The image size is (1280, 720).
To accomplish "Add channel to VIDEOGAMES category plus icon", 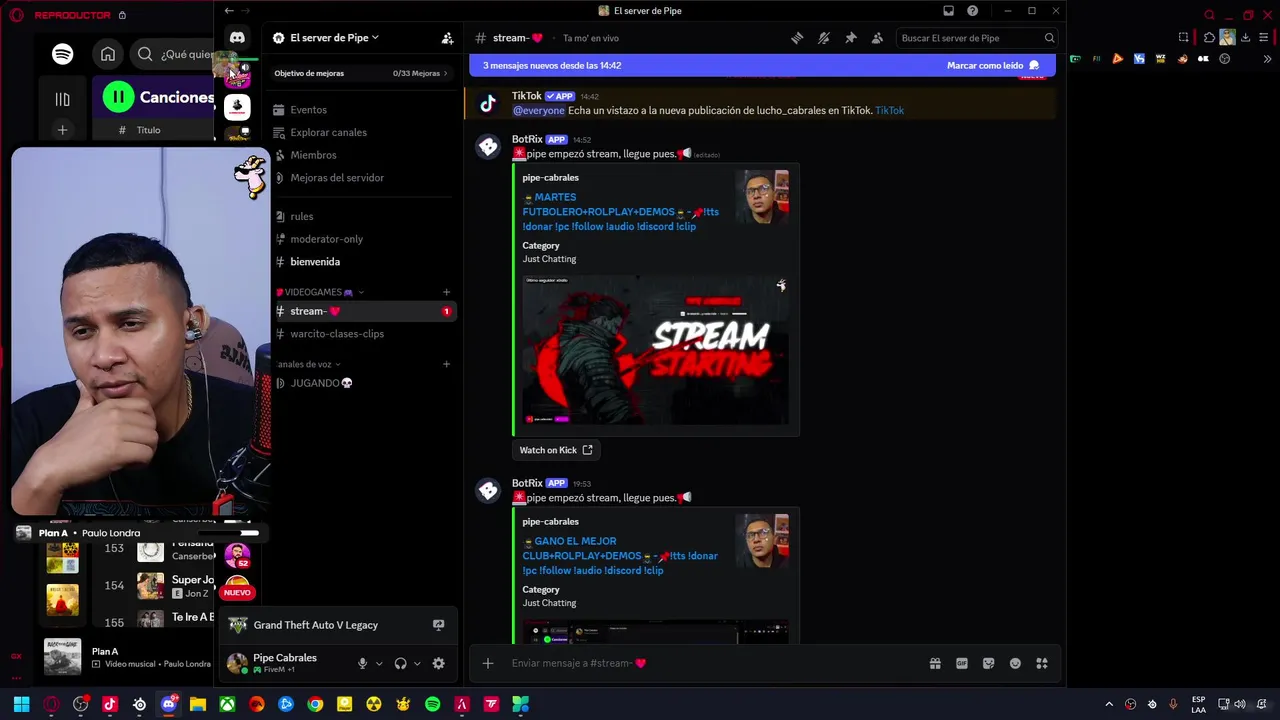I will pyautogui.click(x=446, y=292).
